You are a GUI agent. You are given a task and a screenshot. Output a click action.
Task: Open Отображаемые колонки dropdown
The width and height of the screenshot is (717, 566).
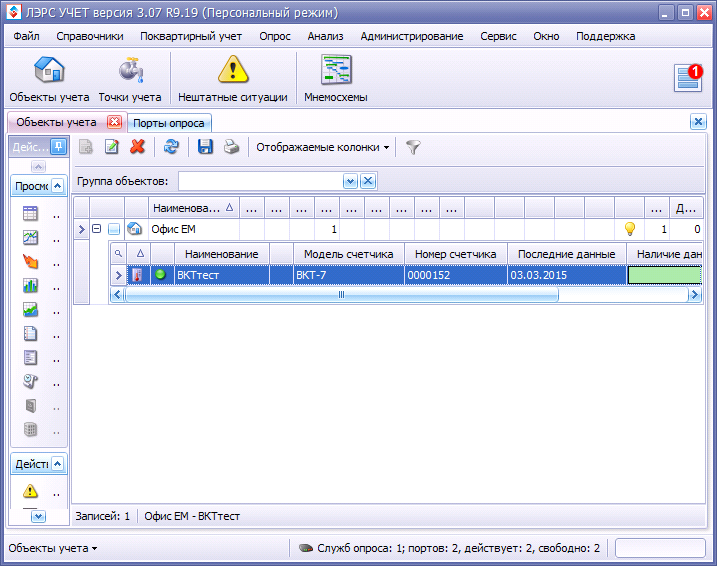[x=322, y=147]
